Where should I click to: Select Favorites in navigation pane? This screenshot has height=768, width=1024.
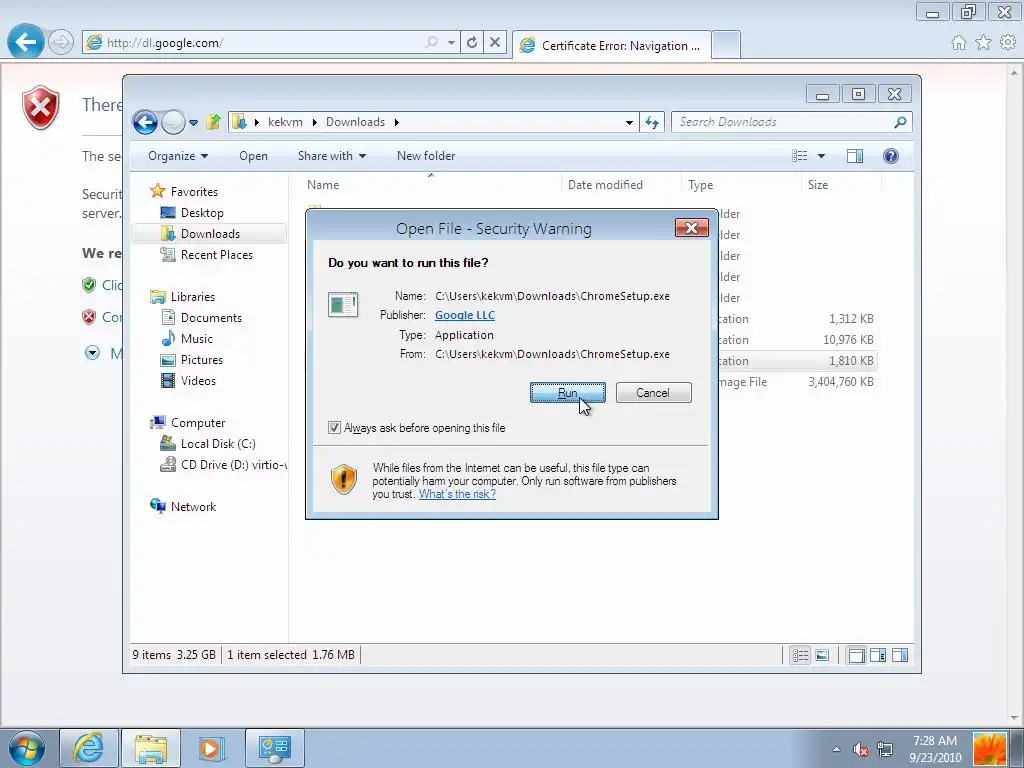pos(194,192)
